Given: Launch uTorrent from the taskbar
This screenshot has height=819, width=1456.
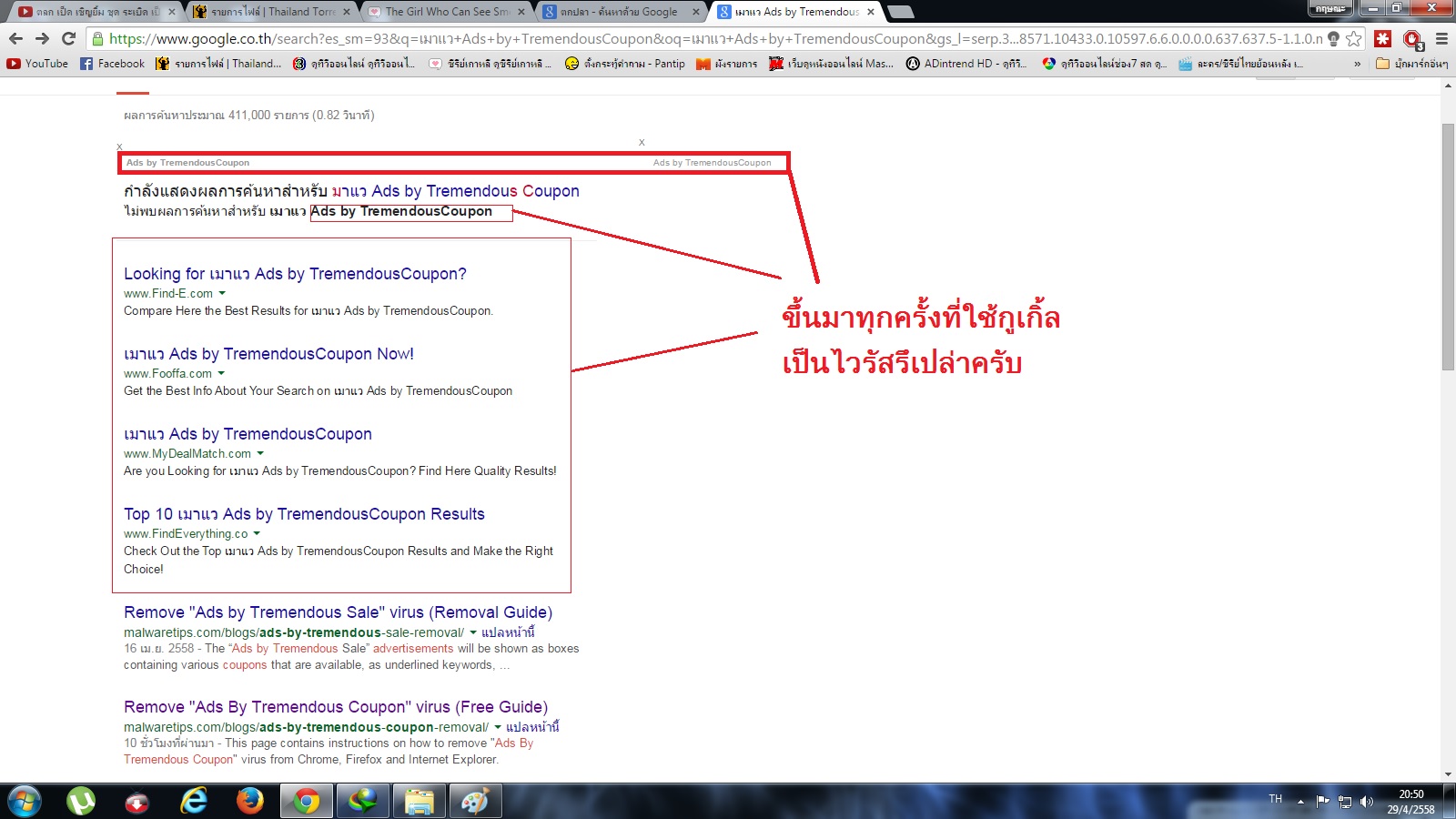Looking at the screenshot, I should [81, 802].
